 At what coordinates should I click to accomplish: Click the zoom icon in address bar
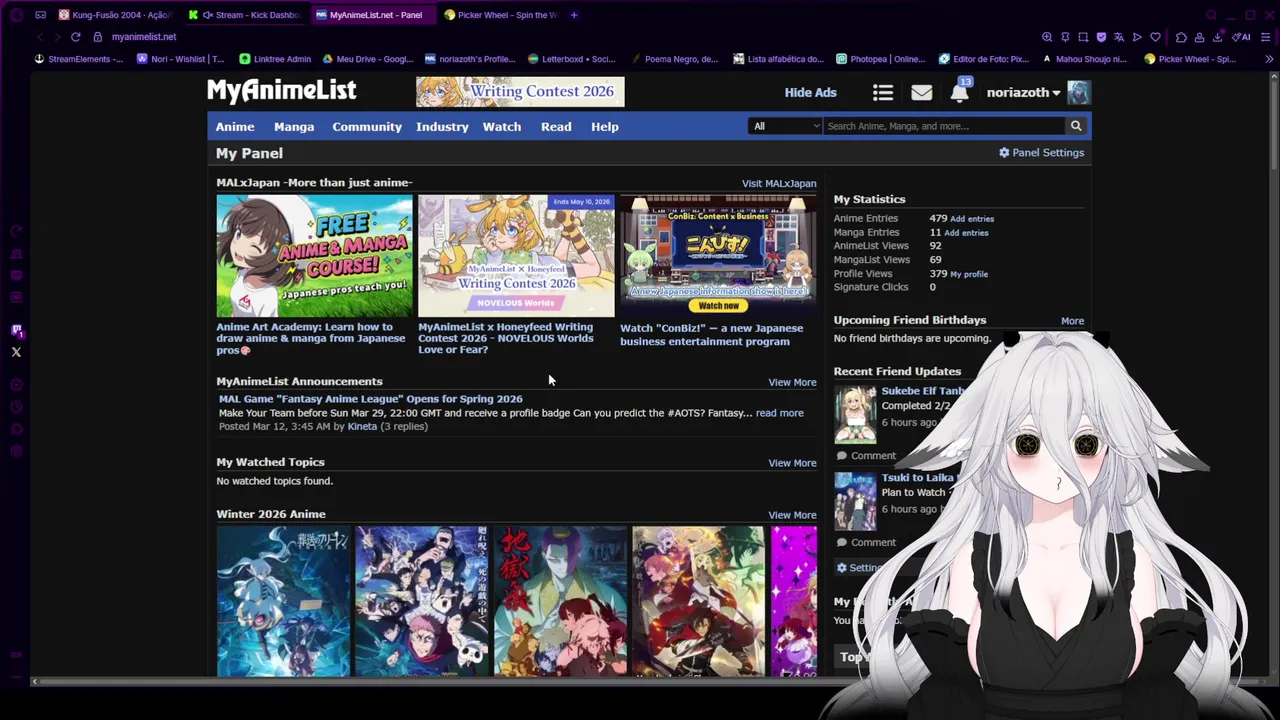[1047, 37]
